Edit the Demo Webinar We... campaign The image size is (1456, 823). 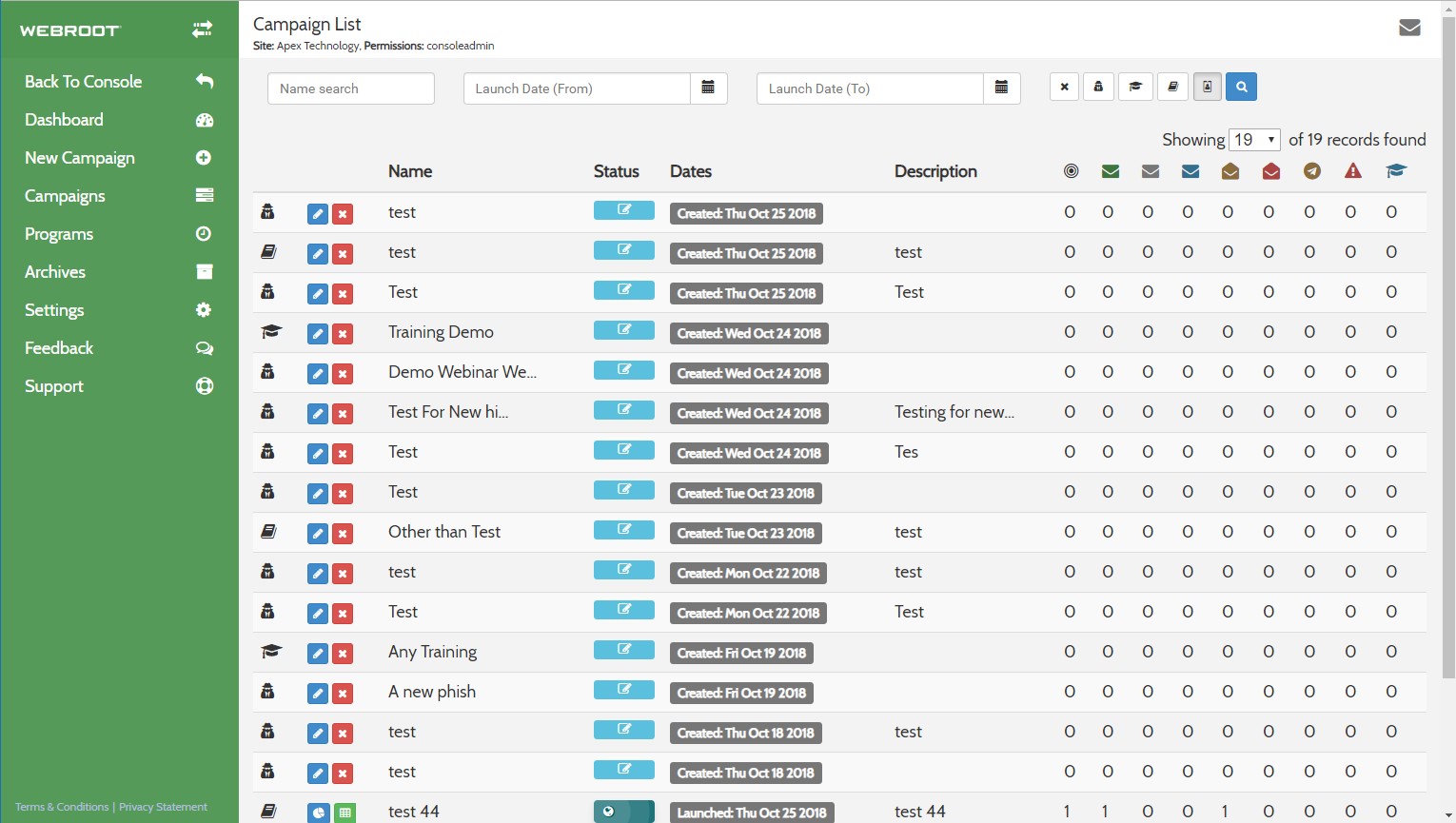click(x=318, y=374)
